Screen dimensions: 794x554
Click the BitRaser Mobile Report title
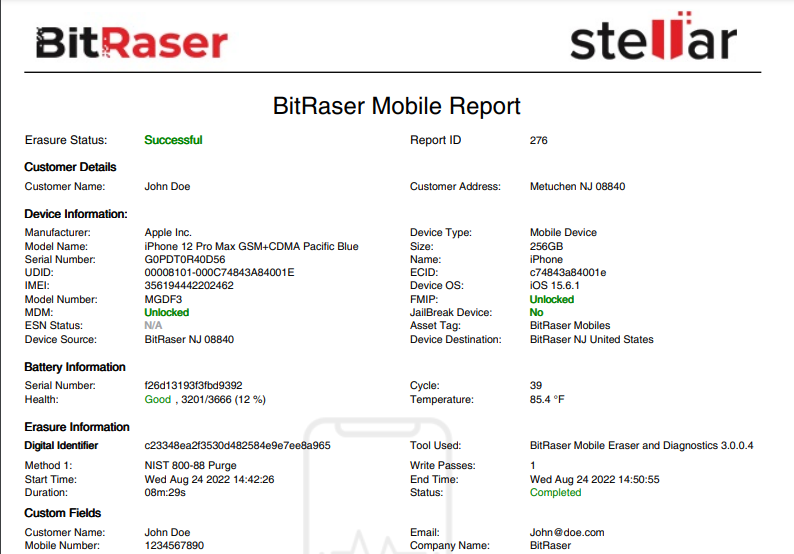[396, 106]
